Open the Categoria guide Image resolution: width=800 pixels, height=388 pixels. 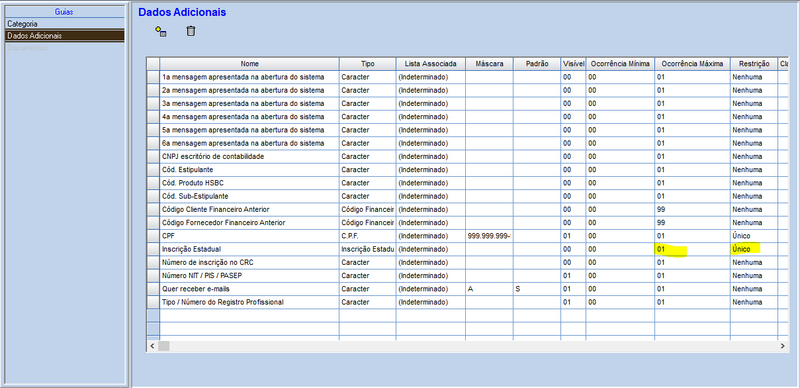pos(65,24)
